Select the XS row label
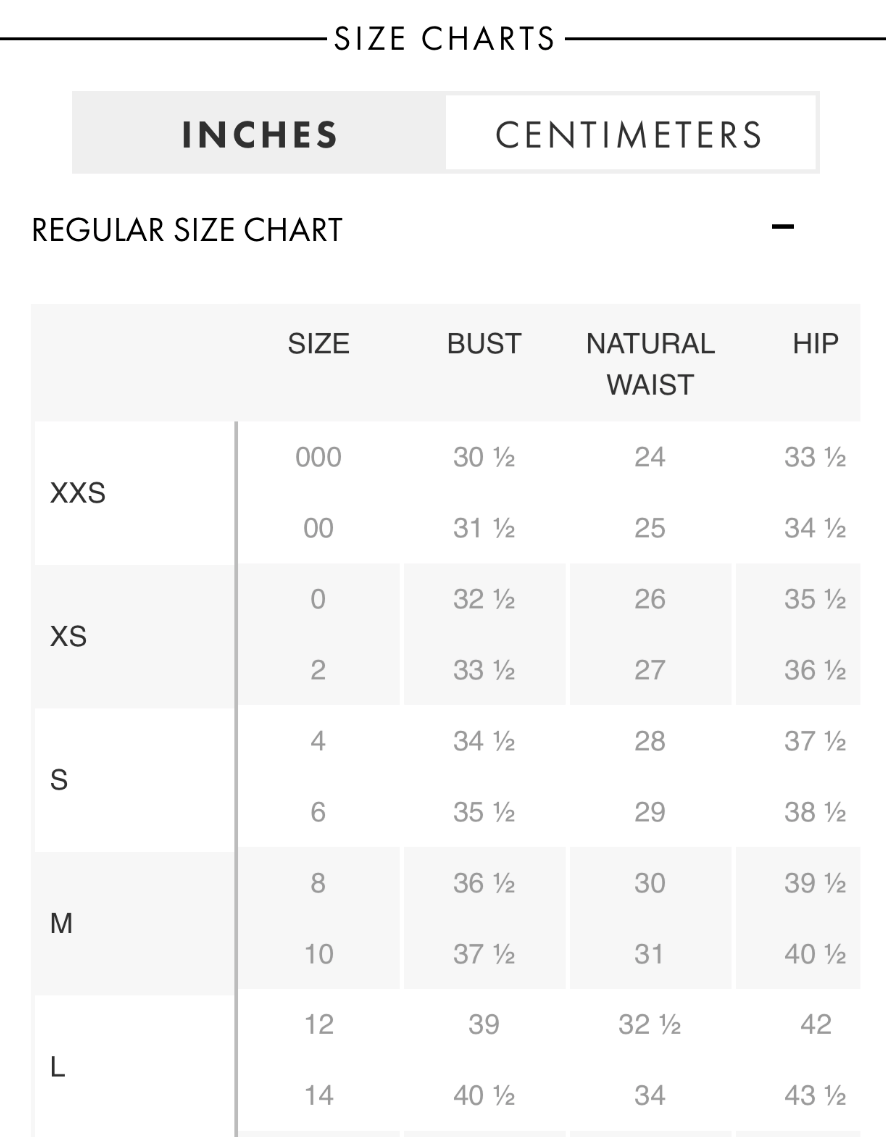 tap(68, 636)
